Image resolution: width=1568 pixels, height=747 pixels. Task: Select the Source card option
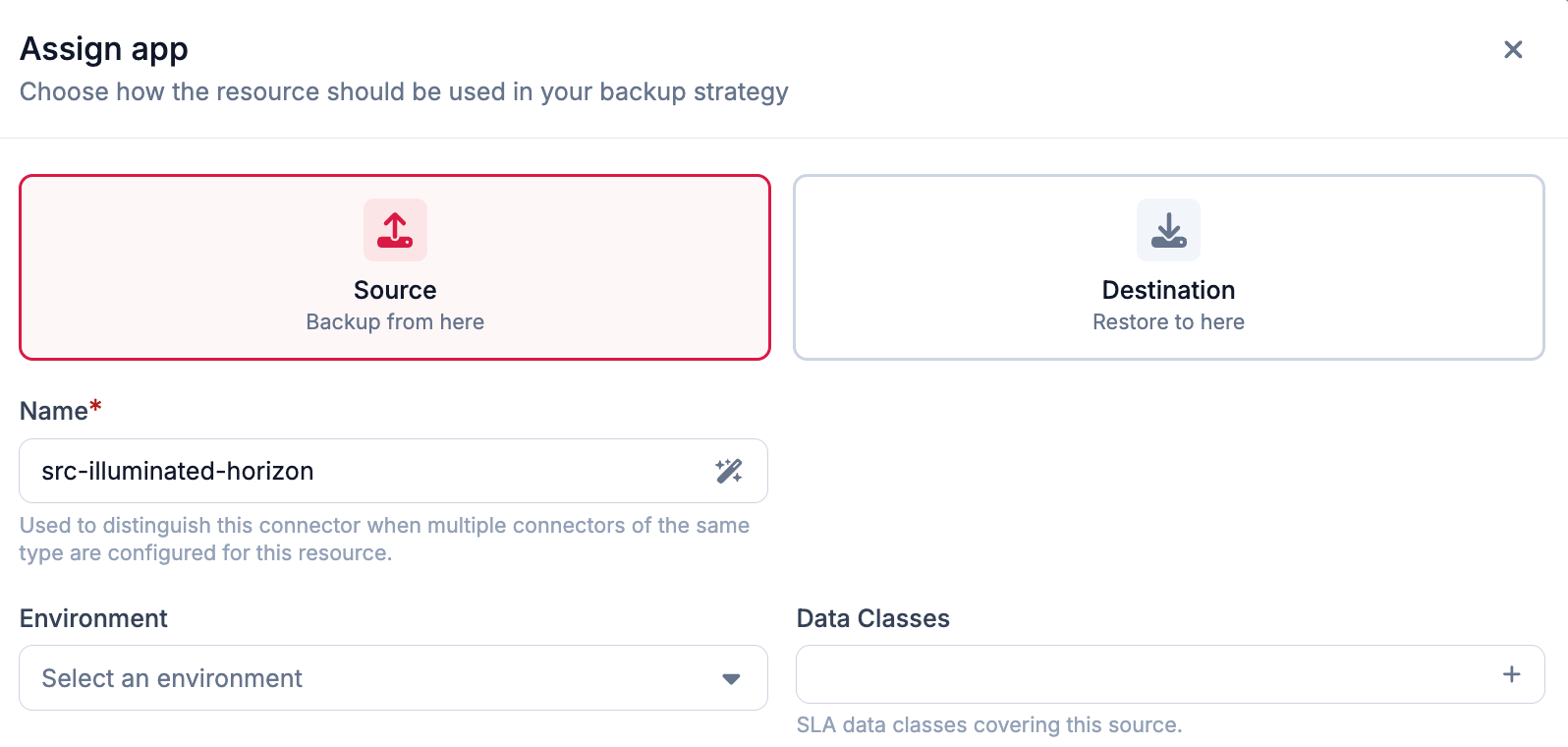(x=395, y=267)
